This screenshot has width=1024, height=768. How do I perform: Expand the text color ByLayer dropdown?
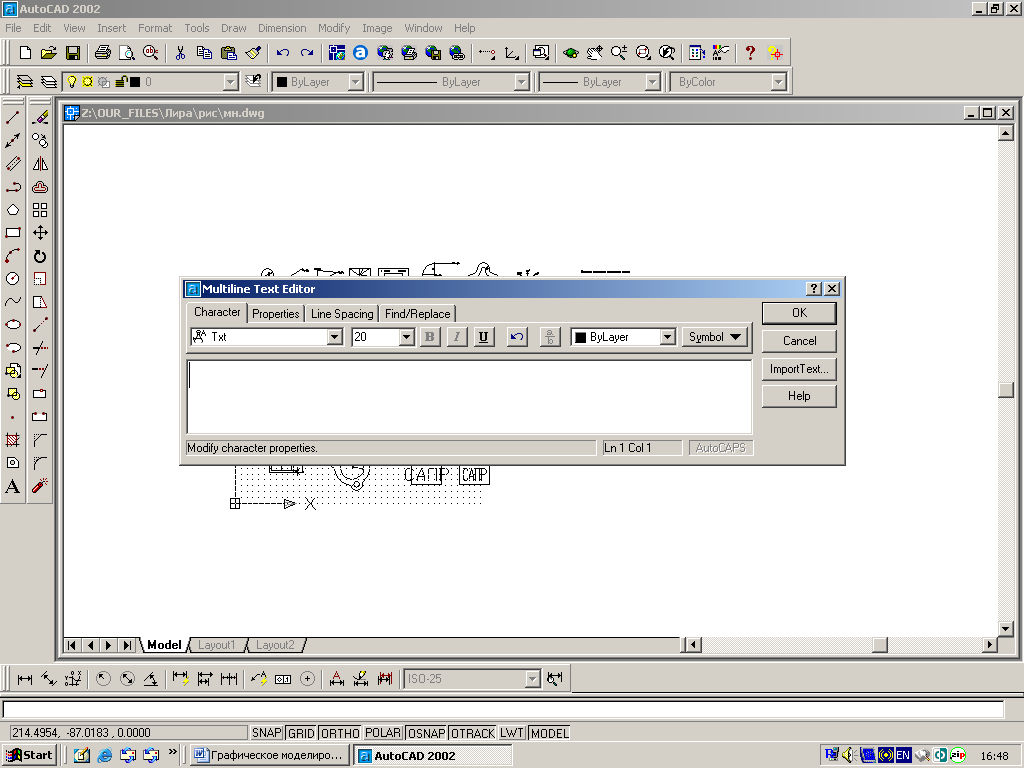click(667, 337)
